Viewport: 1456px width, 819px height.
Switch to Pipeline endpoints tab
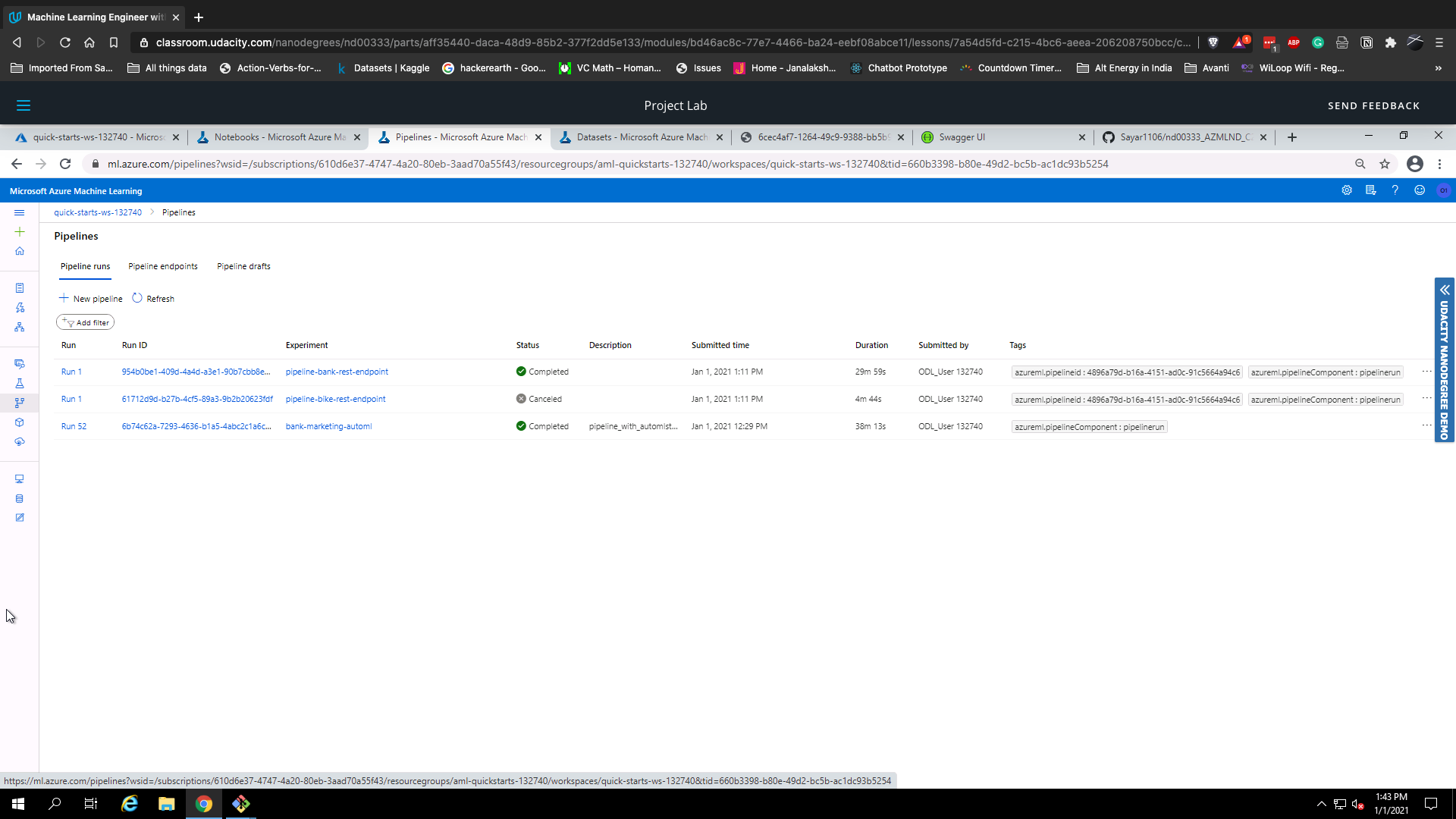(x=162, y=266)
